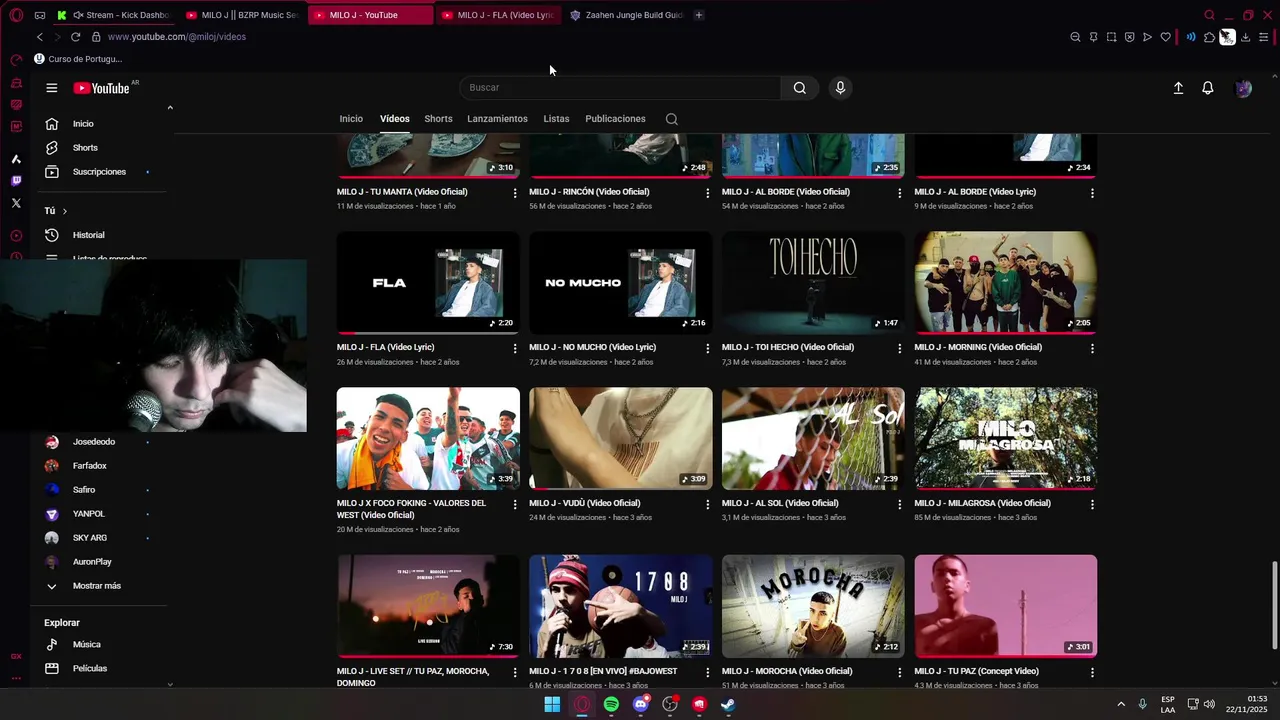Viewport: 1280px width, 720px height.
Task: Open the YouTube account avatar menu
Action: [1243, 88]
